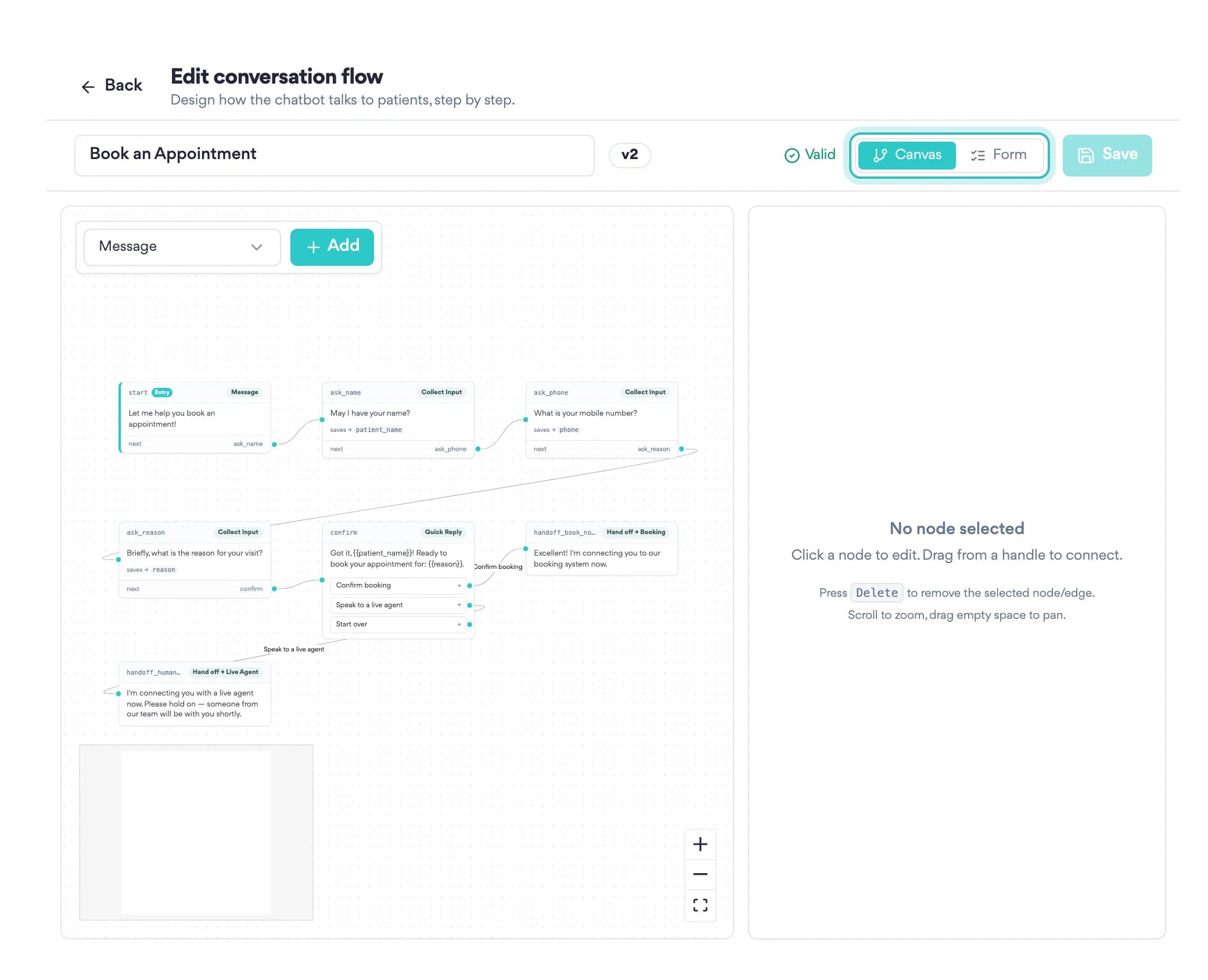The height and width of the screenshot is (980, 1208).
Task: Click the Confirm booking reply option
Action: (398, 585)
